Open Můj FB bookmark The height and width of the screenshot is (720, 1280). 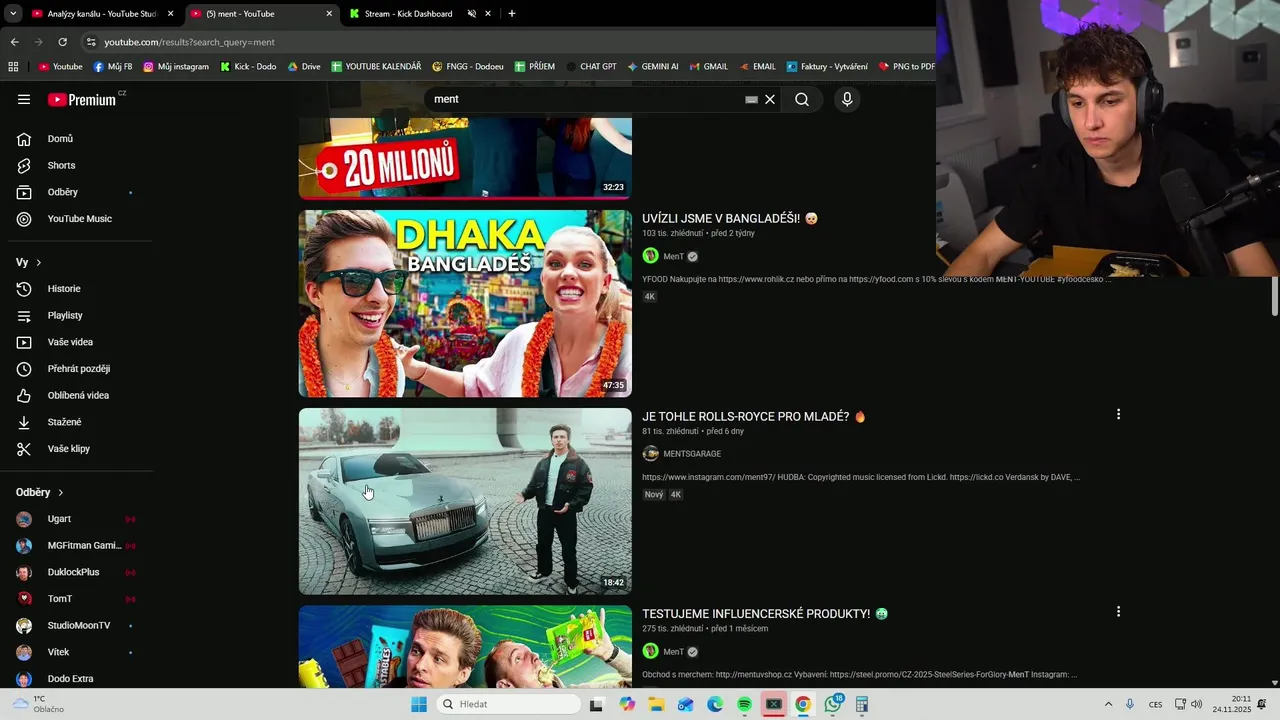pos(113,67)
